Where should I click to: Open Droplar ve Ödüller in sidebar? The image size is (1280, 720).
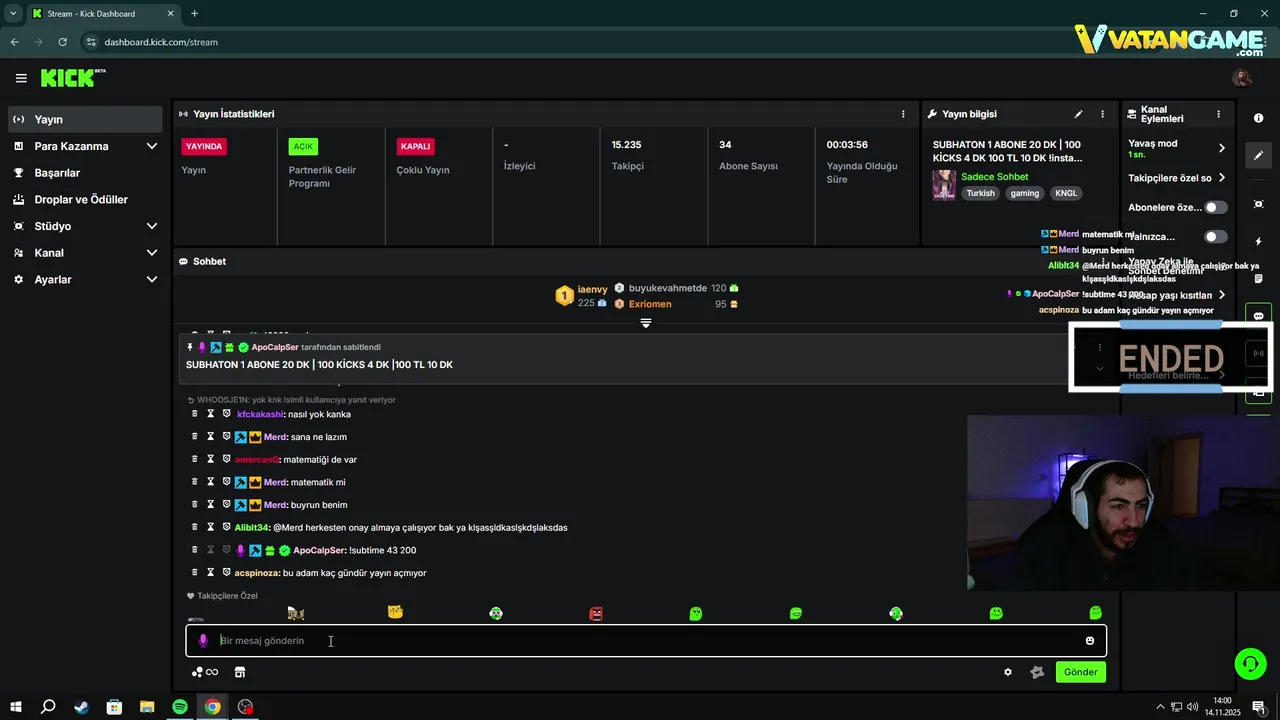pos(85,199)
